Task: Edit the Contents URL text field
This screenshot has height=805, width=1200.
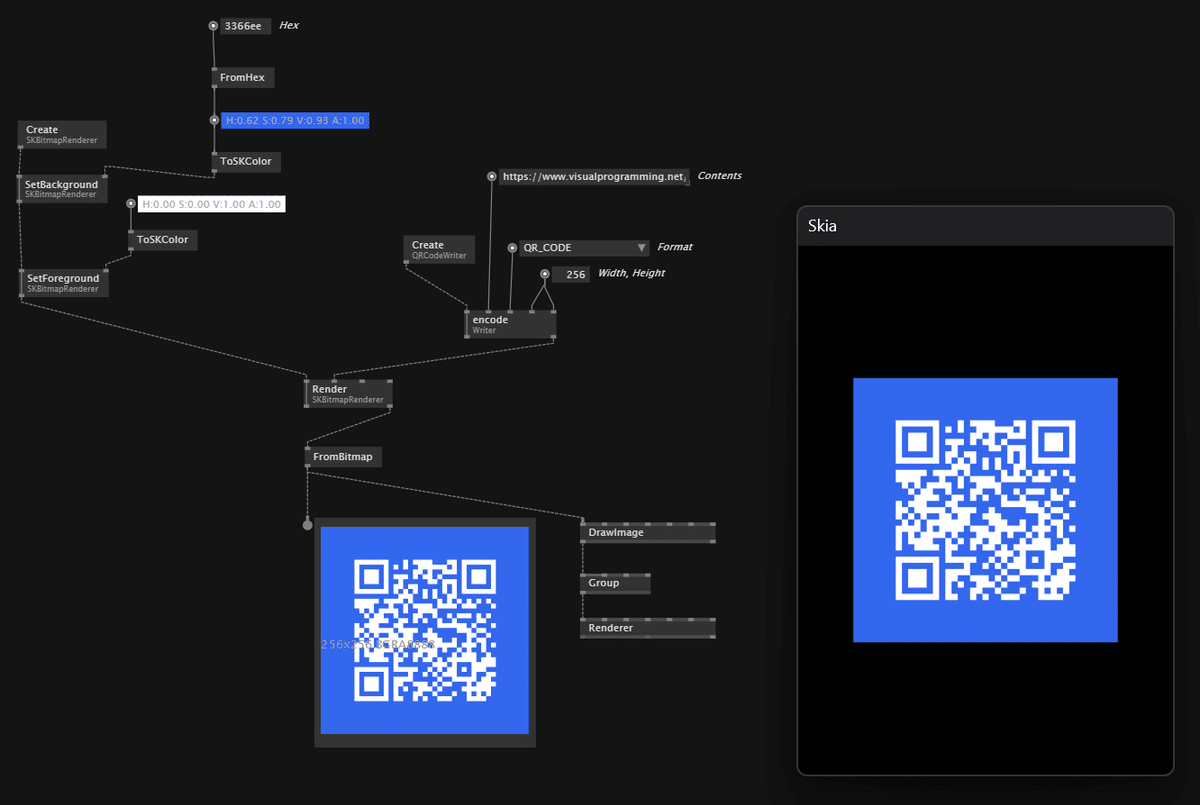Action: point(594,176)
